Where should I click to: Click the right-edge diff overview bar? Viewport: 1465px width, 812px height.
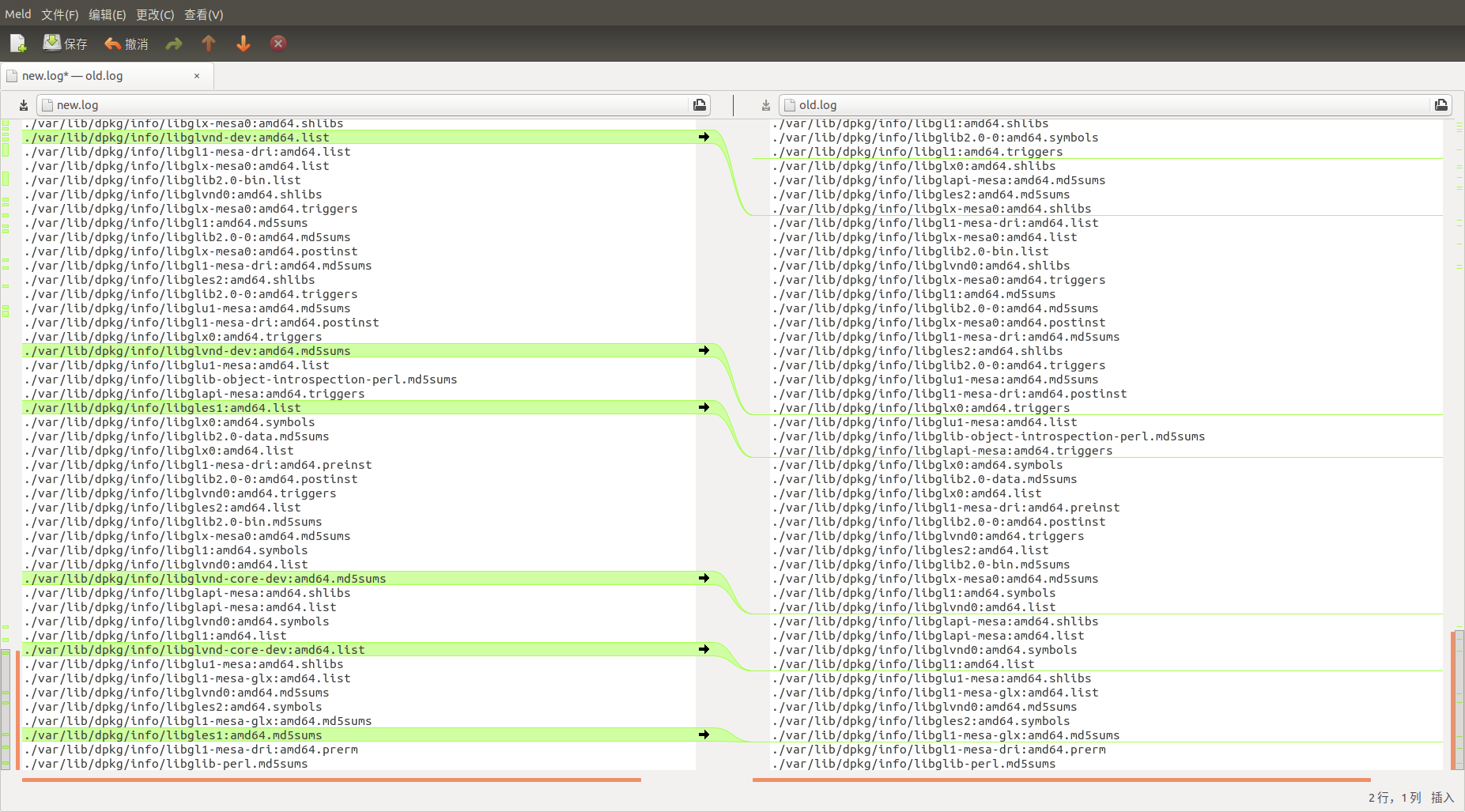(x=1459, y=395)
